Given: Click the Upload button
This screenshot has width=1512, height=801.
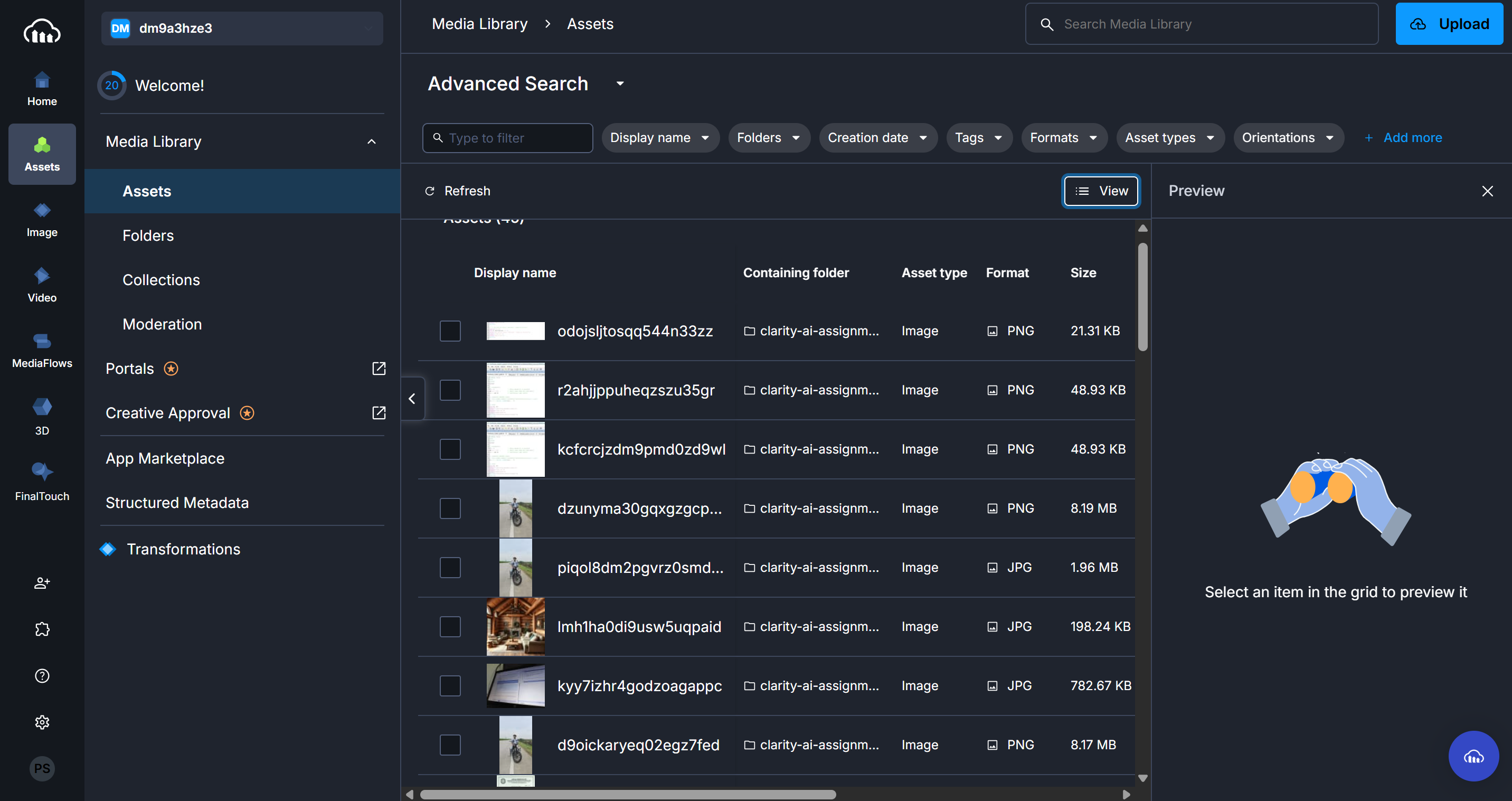Looking at the screenshot, I should (x=1449, y=24).
